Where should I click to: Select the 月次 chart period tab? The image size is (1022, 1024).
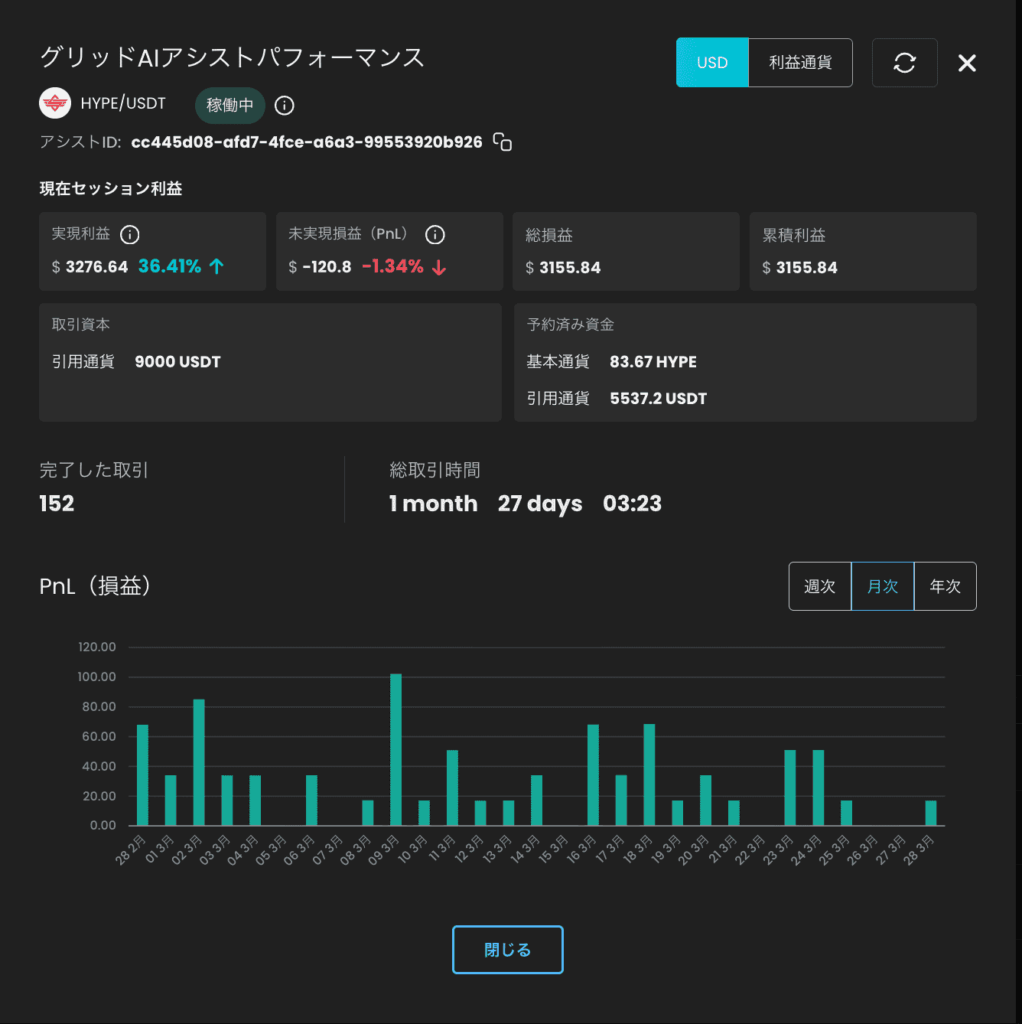tap(882, 586)
